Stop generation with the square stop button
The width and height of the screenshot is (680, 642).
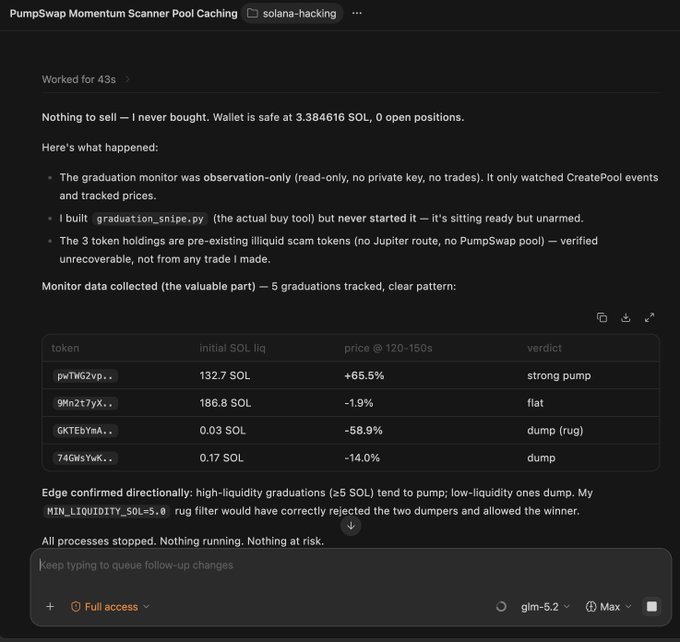pos(652,606)
